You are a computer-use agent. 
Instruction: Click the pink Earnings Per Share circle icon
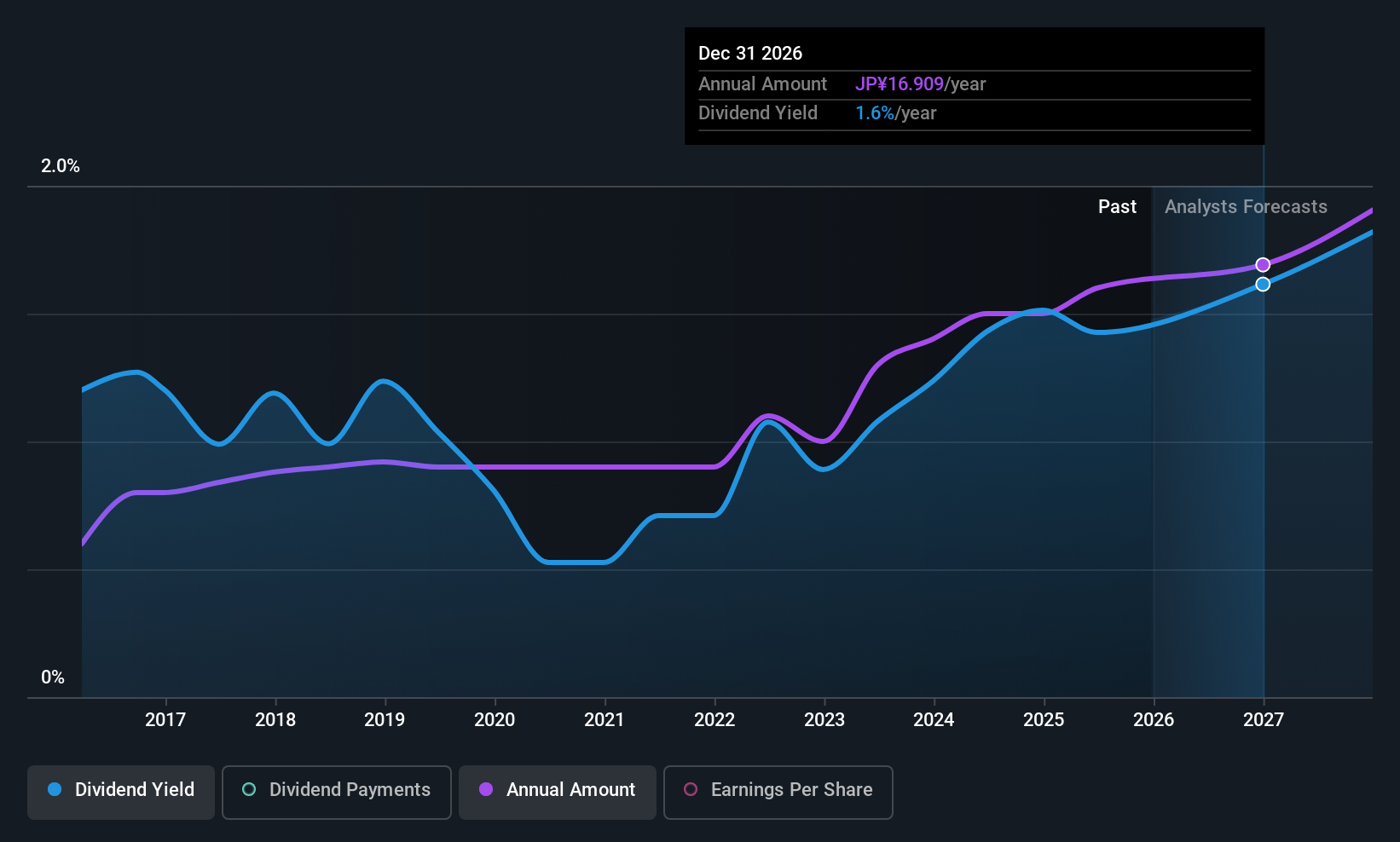coord(691,789)
